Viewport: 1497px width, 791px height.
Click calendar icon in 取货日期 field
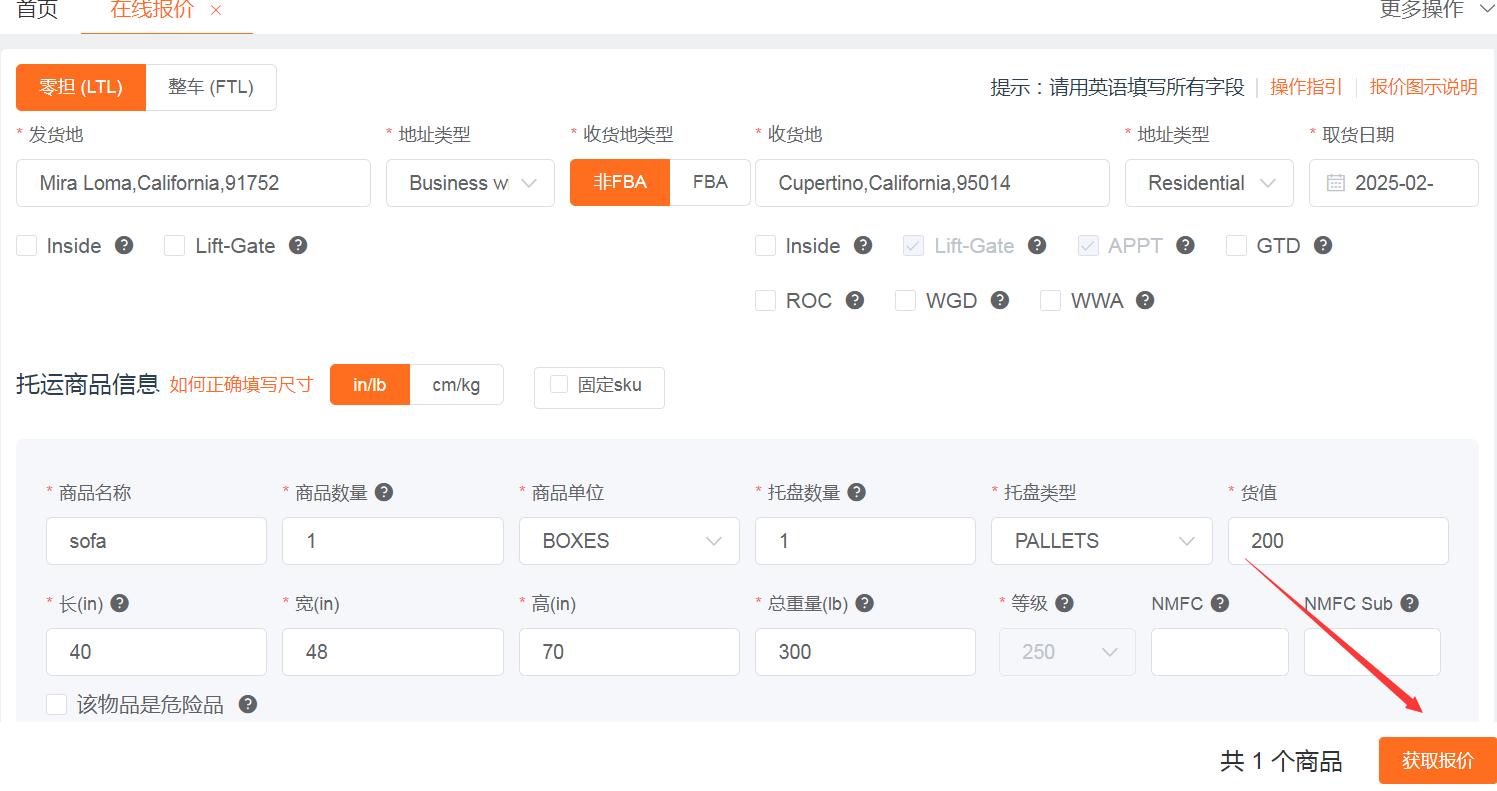click(x=1335, y=183)
